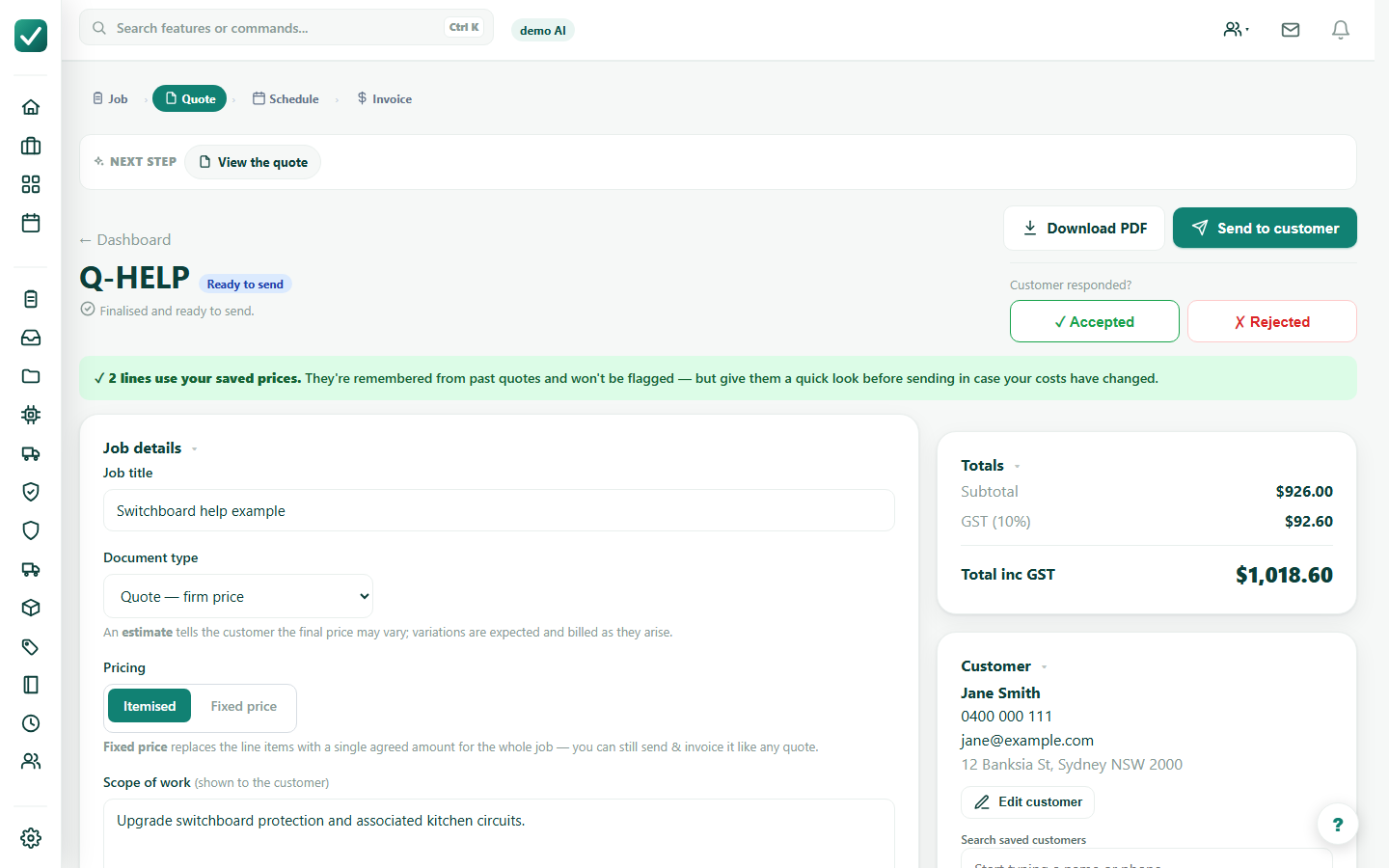Click the total $1,018.60 value
The height and width of the screenshot is (868, 1389).
click(1284, 575)
